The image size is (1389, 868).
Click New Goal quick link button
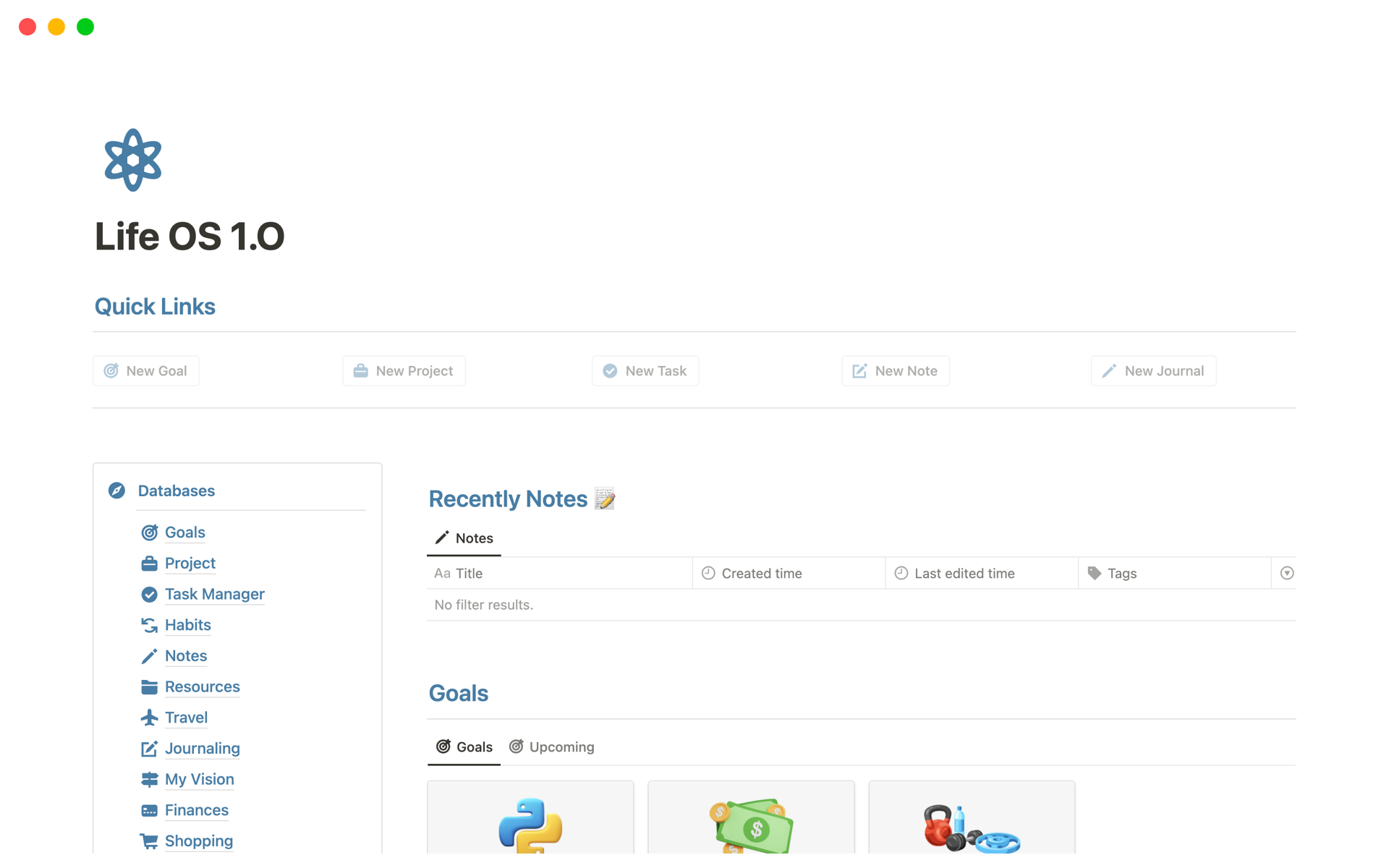coord(148,370)
